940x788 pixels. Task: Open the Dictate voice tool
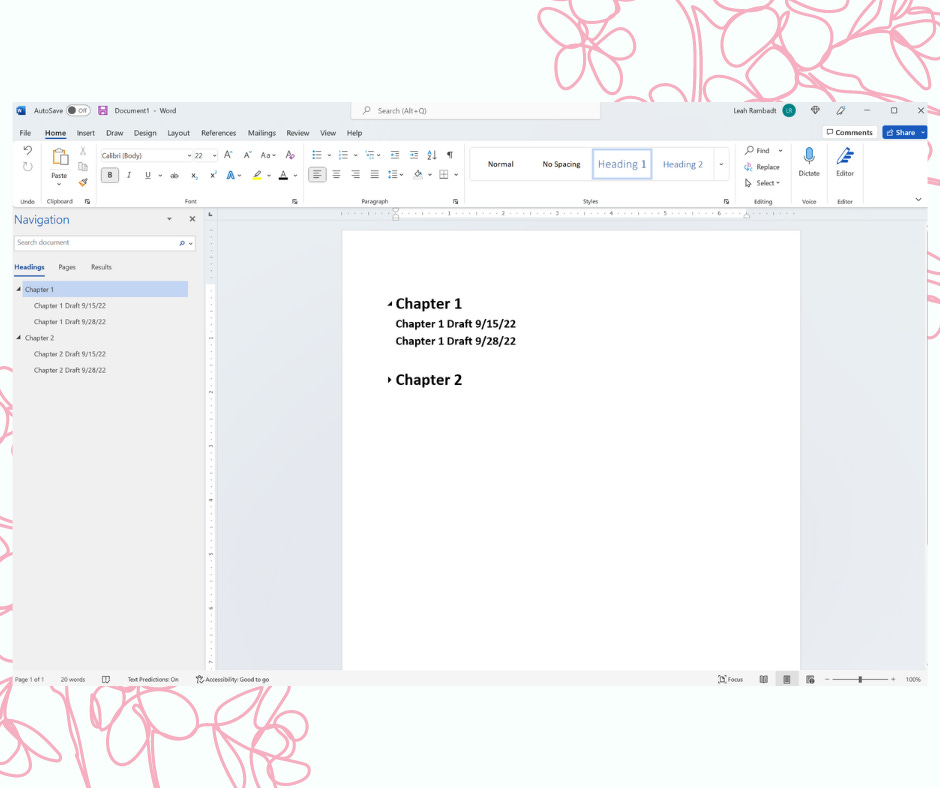(x=808, y=165)
